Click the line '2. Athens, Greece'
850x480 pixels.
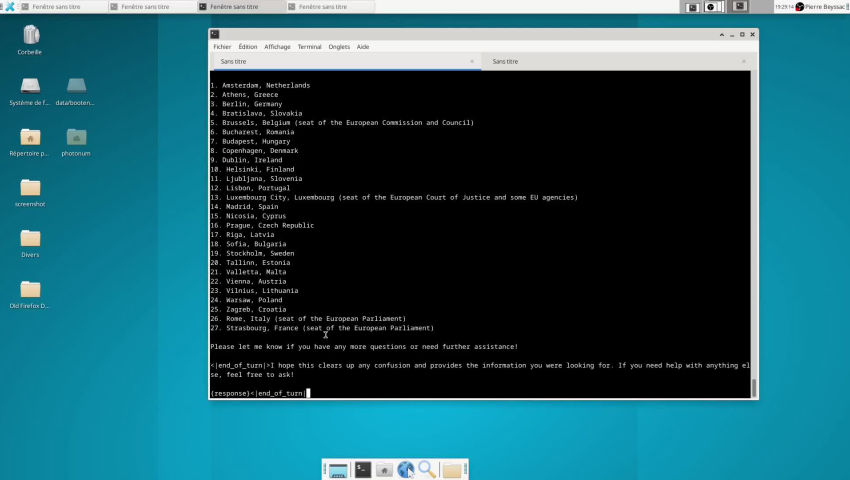pos(244,94)
